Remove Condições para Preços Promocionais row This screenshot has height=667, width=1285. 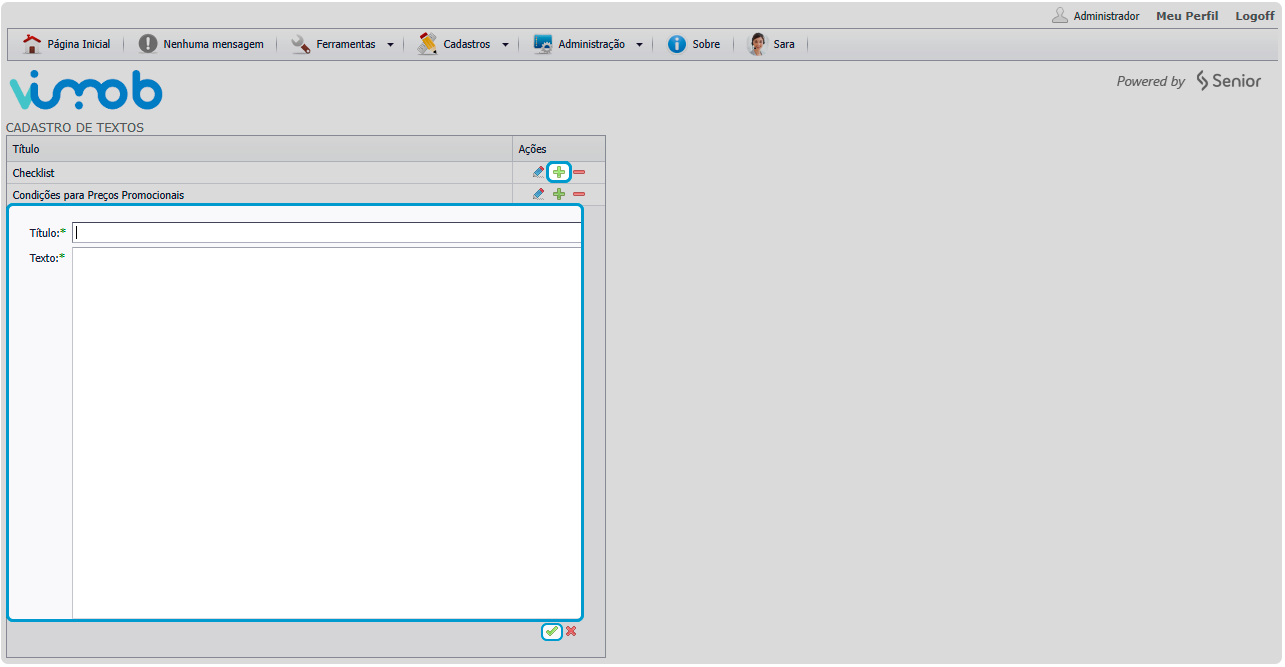pyautogui.click(x=579, y=194)
